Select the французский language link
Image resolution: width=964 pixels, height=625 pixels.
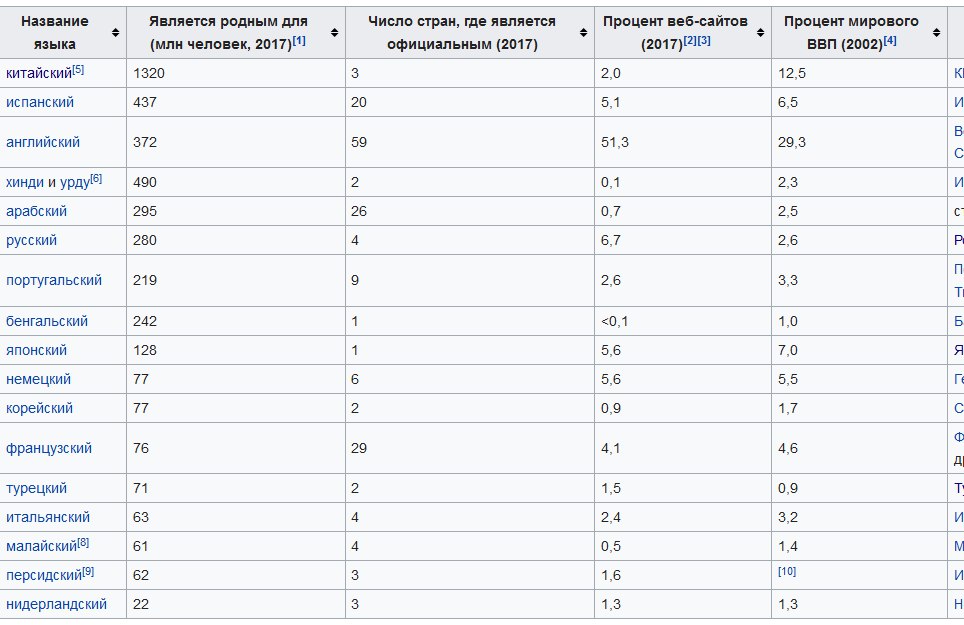click(49, 448)
